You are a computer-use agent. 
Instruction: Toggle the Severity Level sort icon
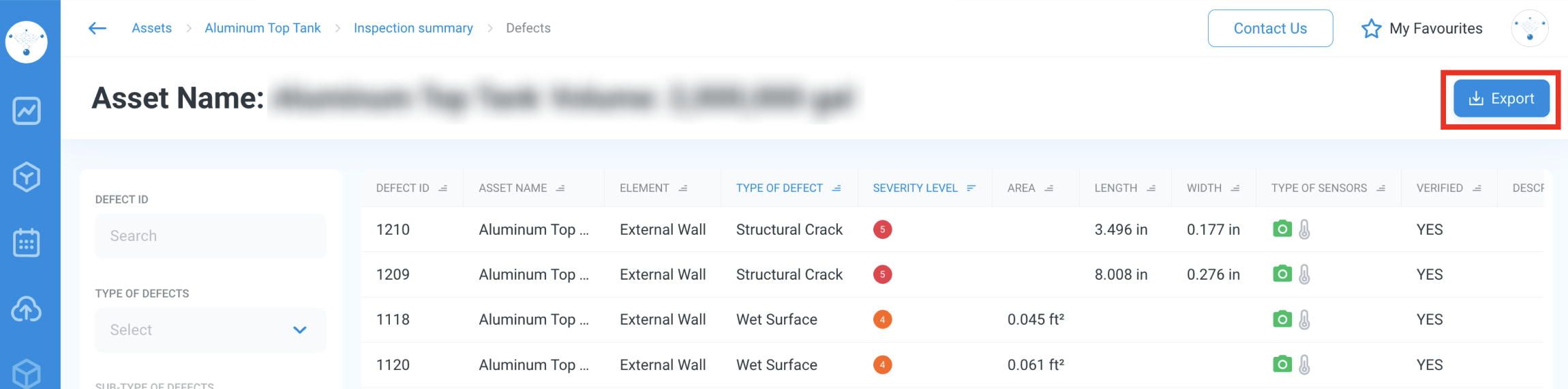[x=971, y=188]
